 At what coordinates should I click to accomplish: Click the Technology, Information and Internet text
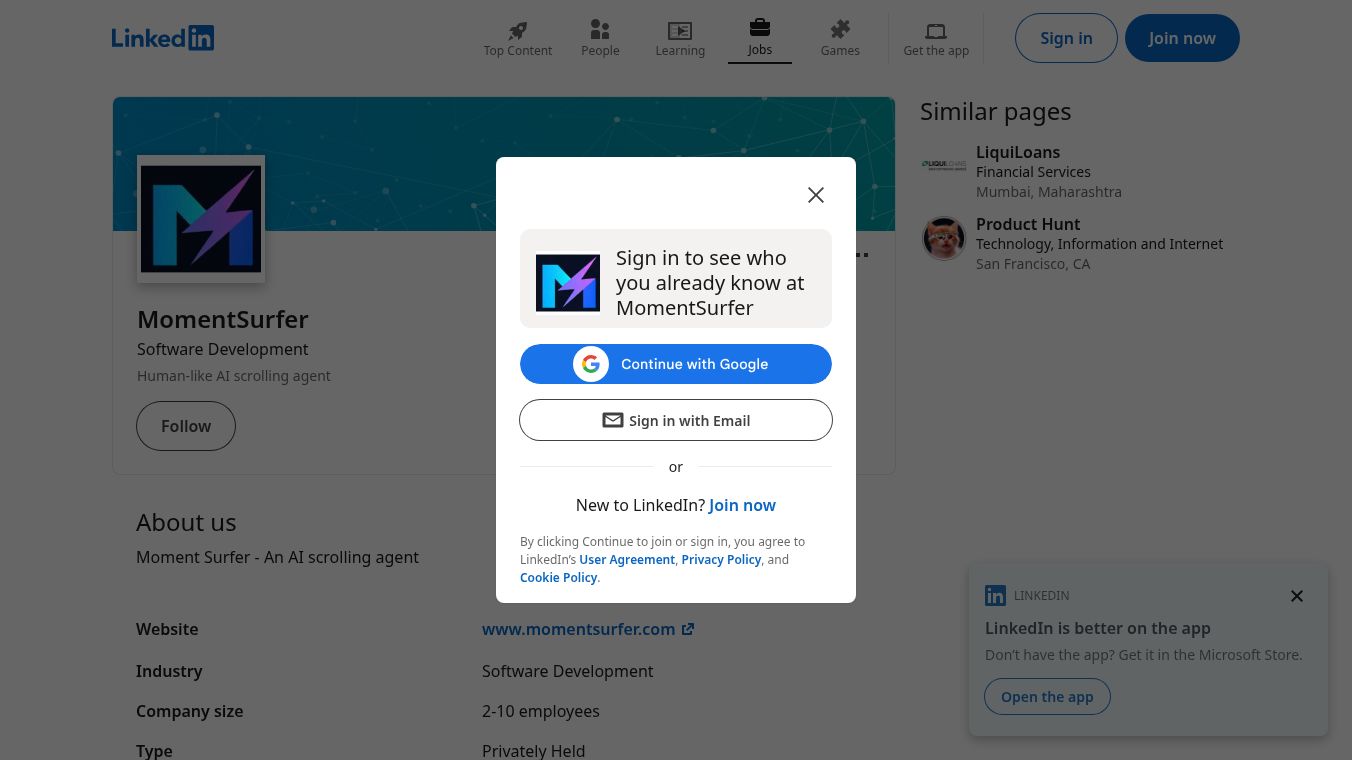click(1099, 244)
